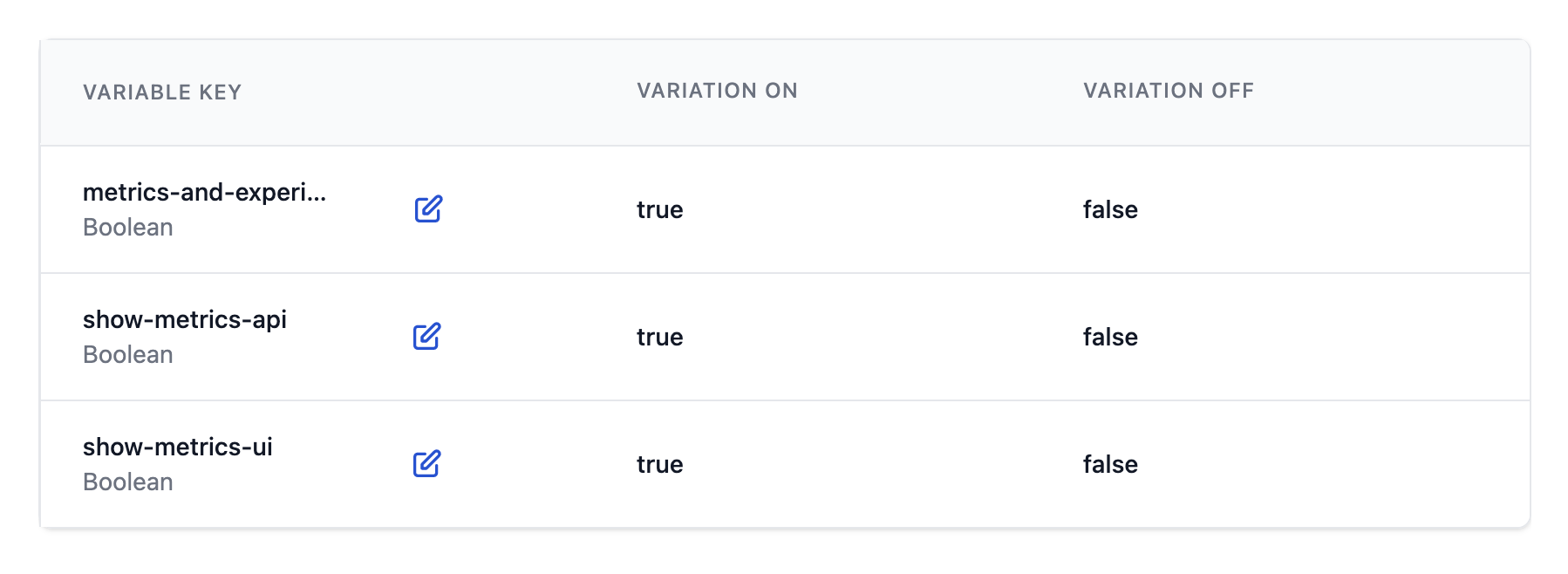The height and width of the screenshot is (574, 1568).
Task: Click the edit icon for show-metrics-api
Action: (x=426, y=337)
